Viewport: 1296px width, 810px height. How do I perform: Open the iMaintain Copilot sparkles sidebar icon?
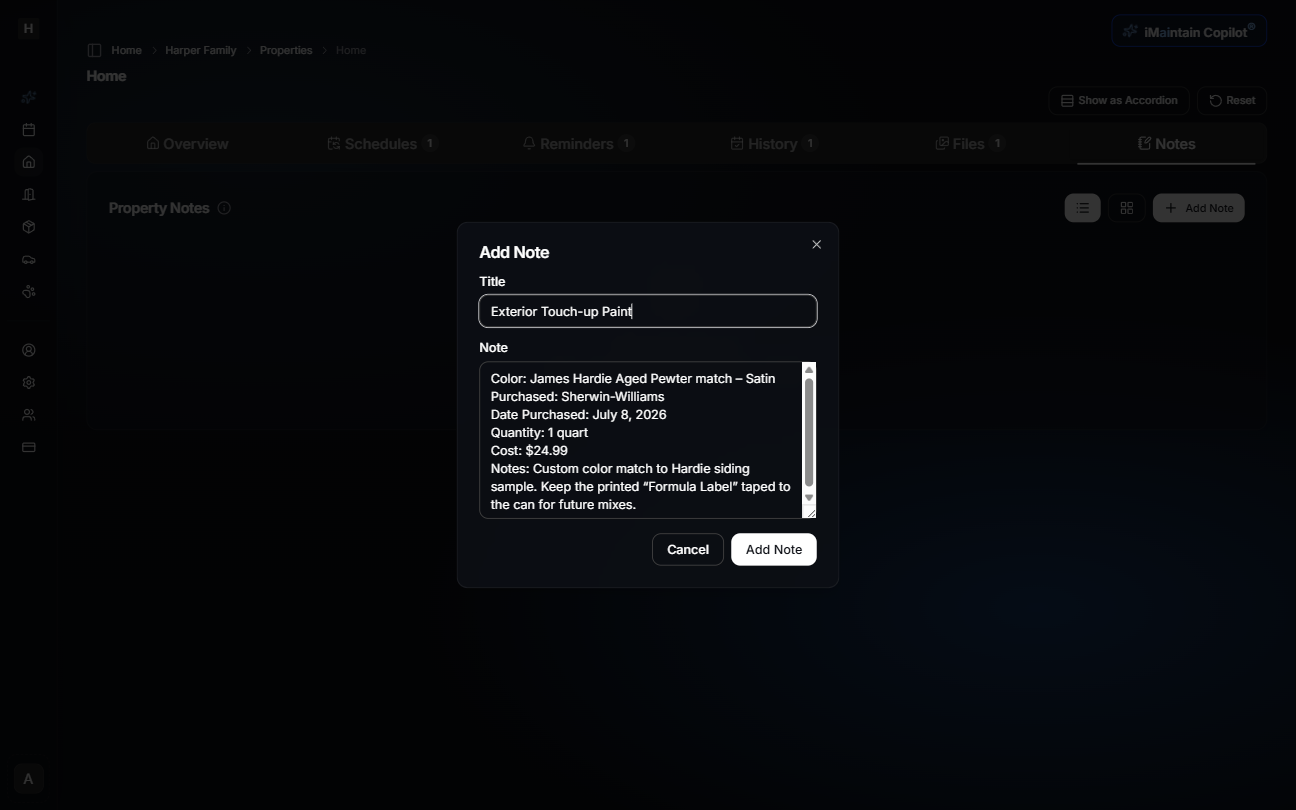click(x=28, y=97)
